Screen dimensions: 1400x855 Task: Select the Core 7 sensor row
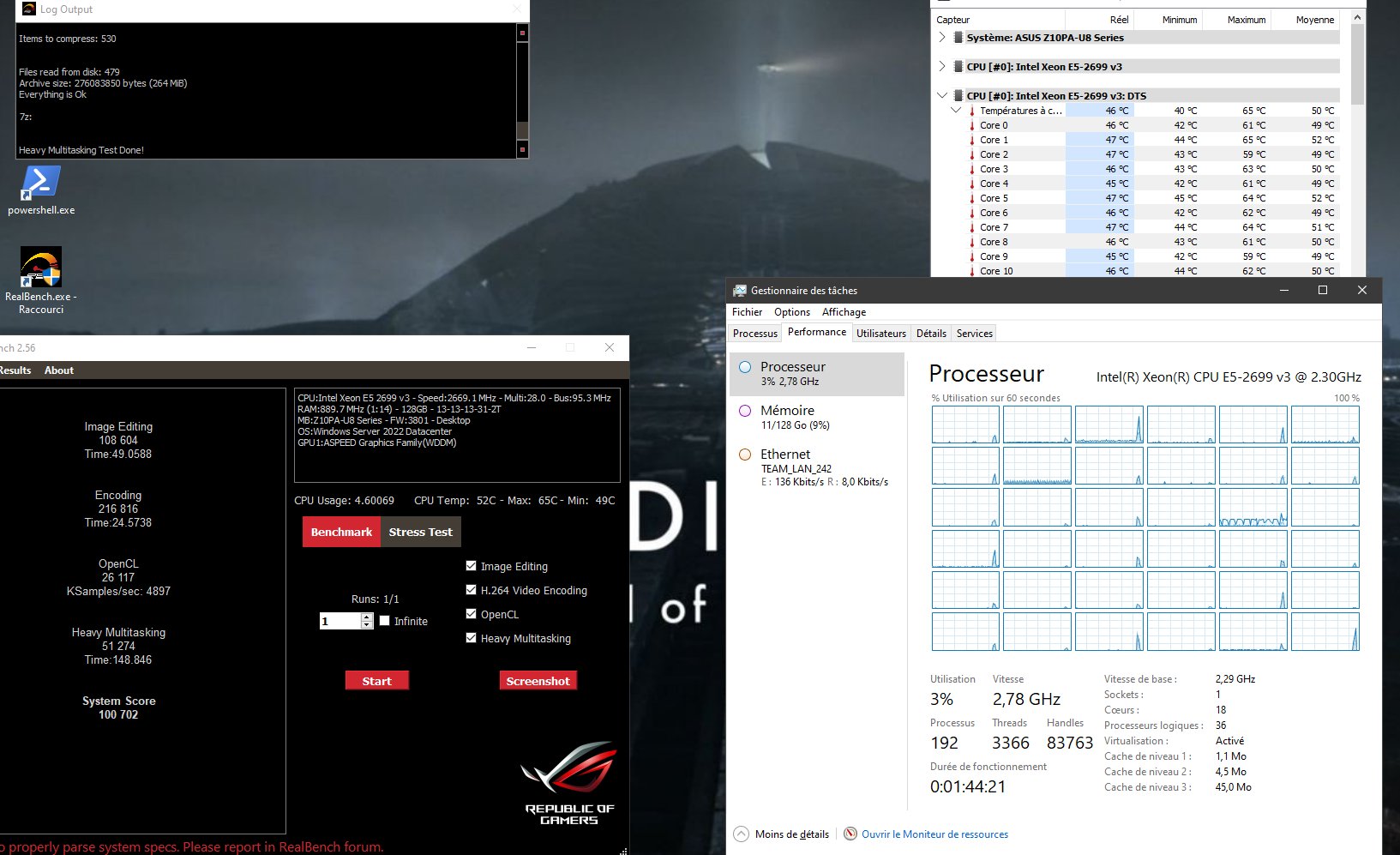pyautogui.click(x=1136, y=227)
